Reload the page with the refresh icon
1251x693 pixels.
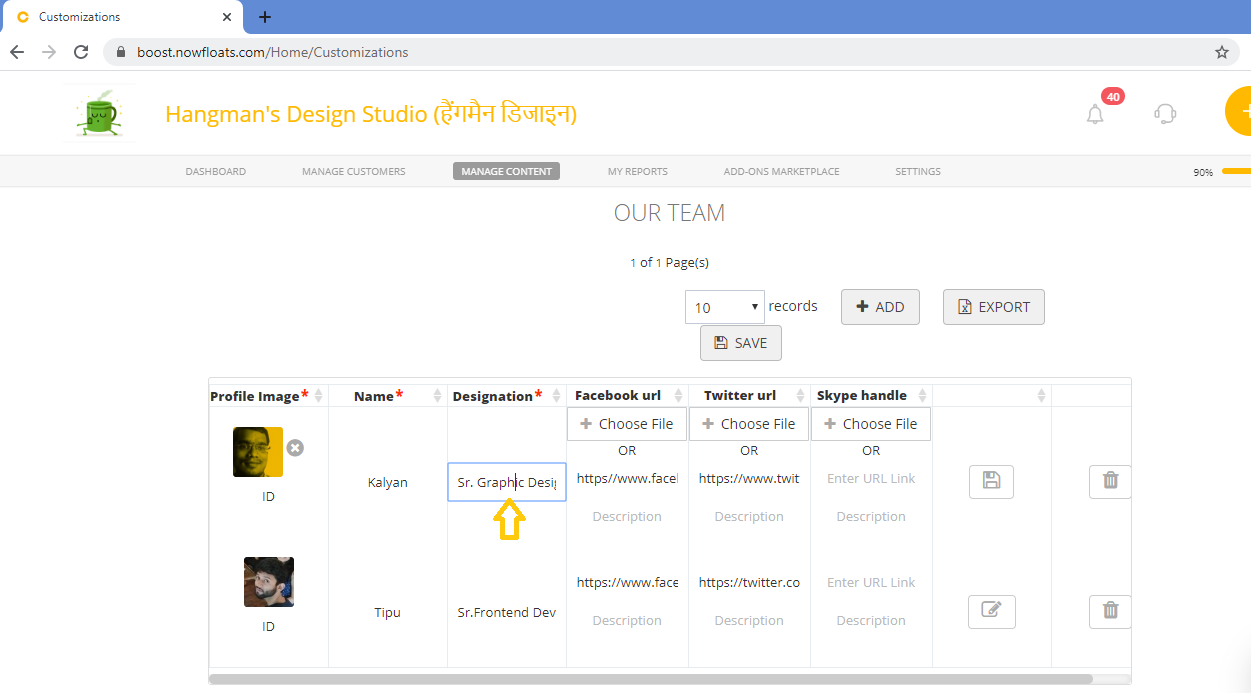tap(81, 52)
